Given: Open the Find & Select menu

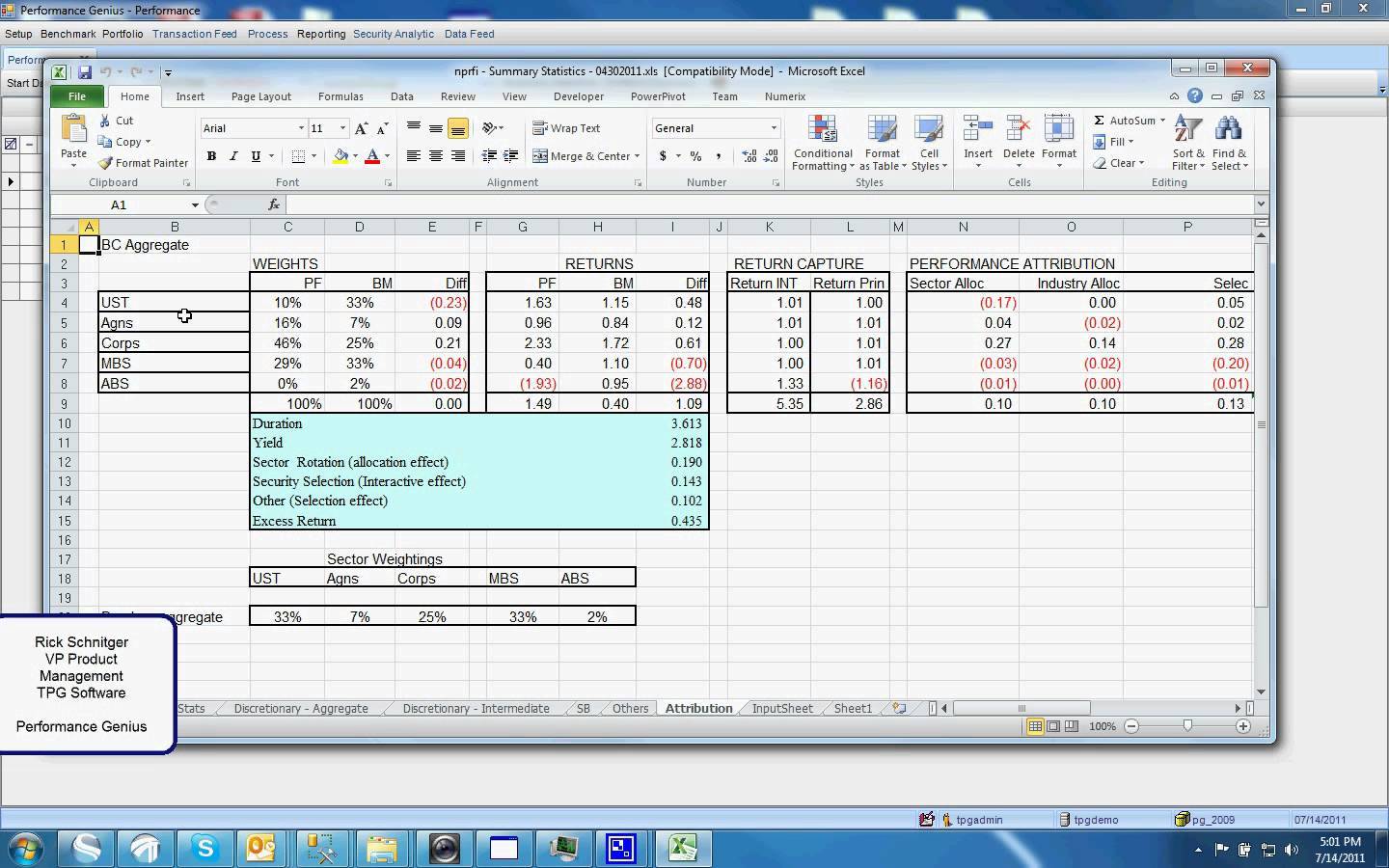Looking at the screenshot, I should coord(1229,143).
